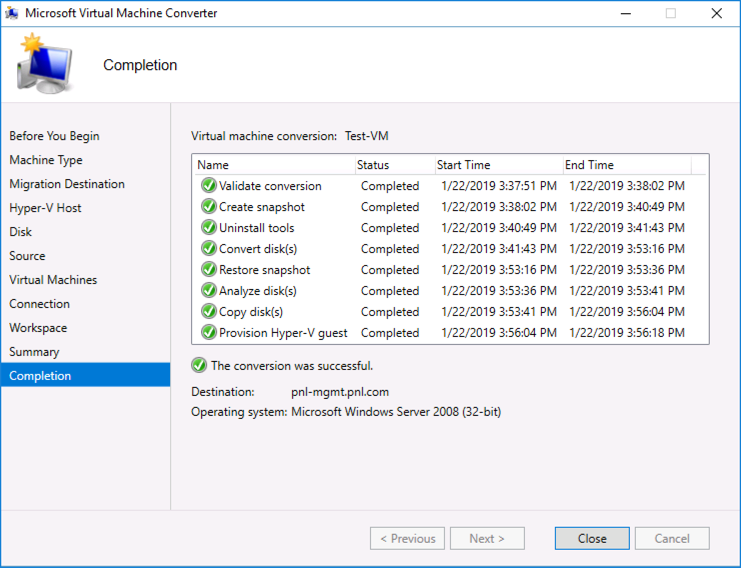
Task: Select the Hyper-V Host step
Action: [45, 208]
